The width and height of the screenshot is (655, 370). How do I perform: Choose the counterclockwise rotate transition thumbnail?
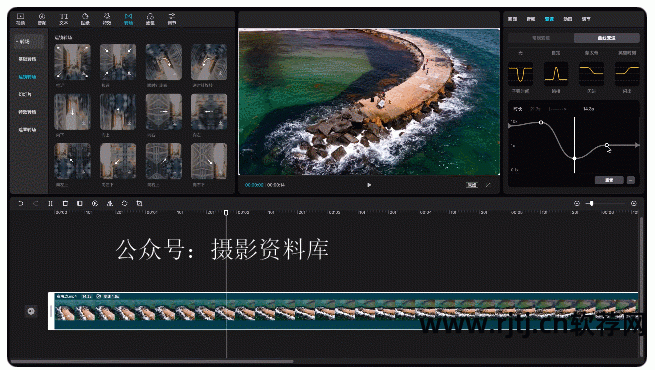[x=209, y=62]
